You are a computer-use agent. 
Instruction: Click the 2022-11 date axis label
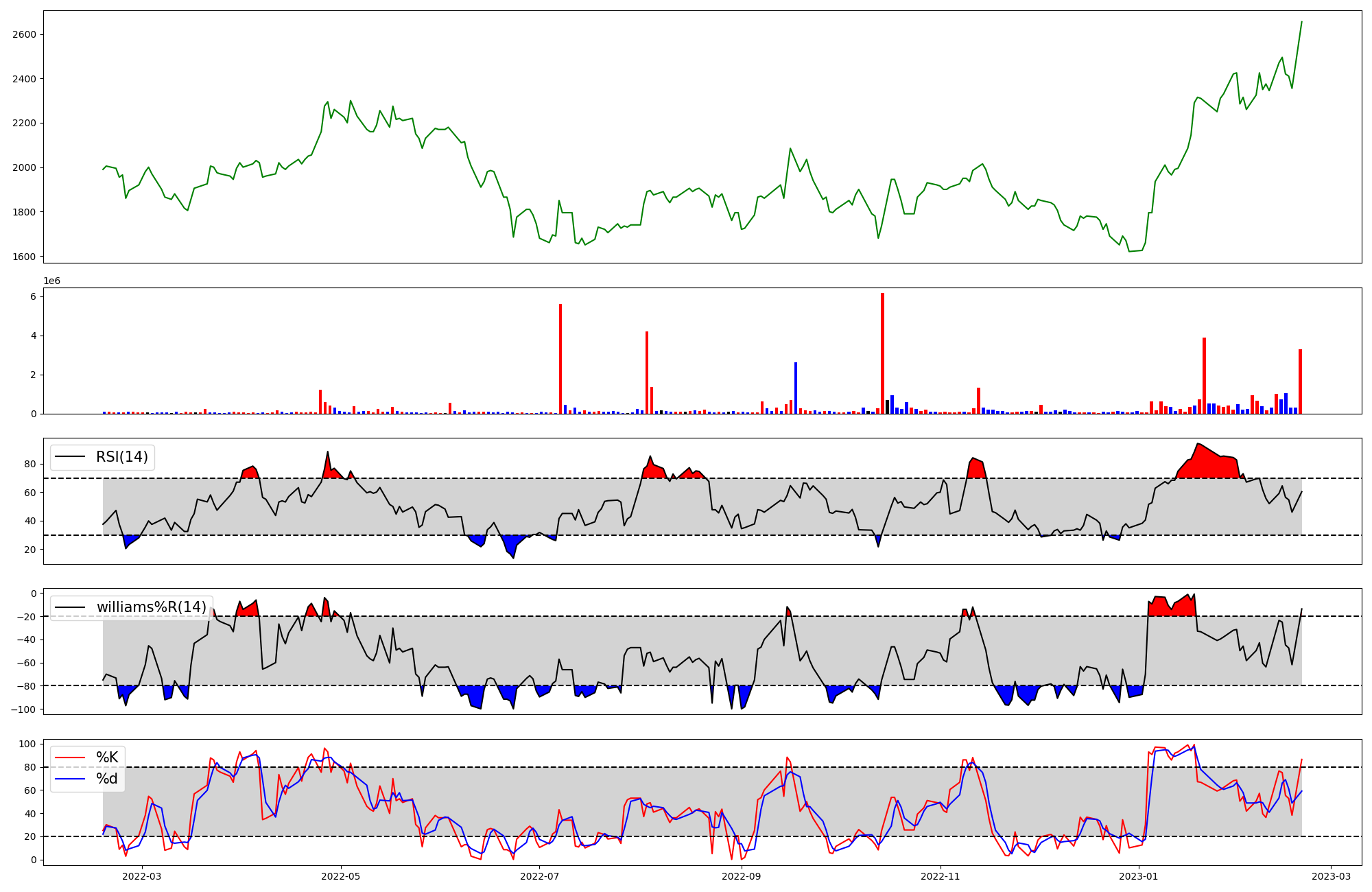pos(941,876)
